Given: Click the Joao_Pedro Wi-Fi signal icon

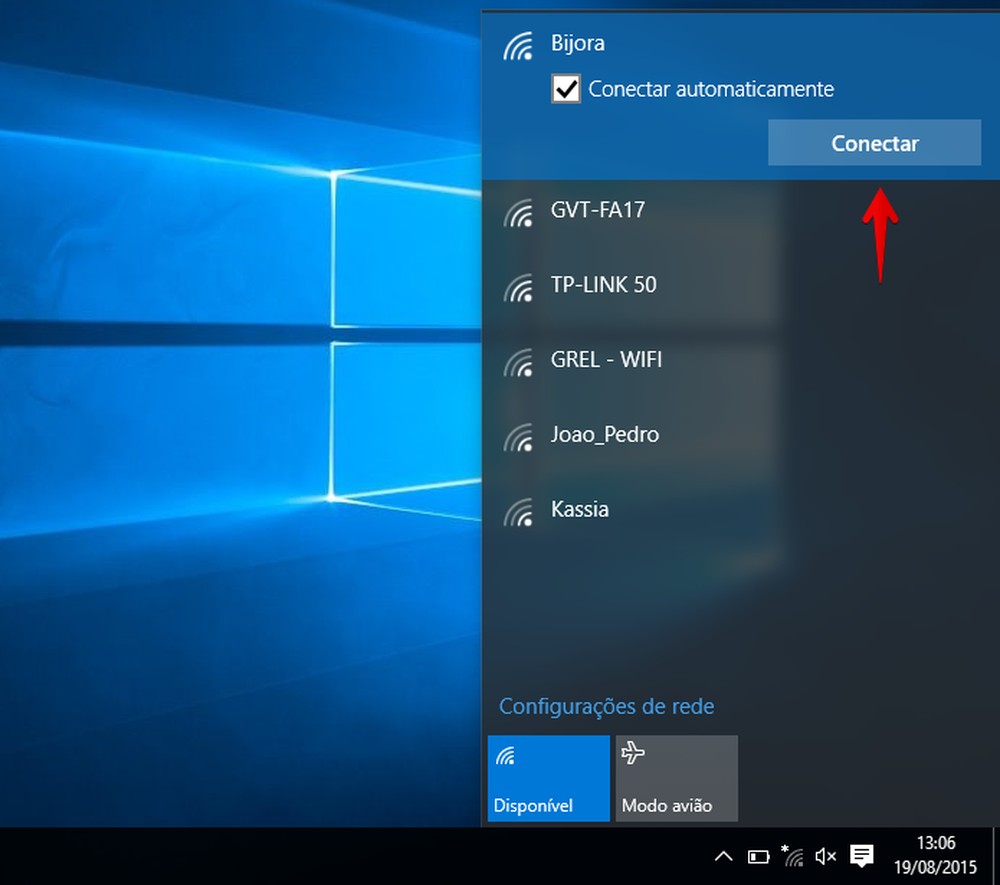Looking at the screenshot, I should pos(519,436).
